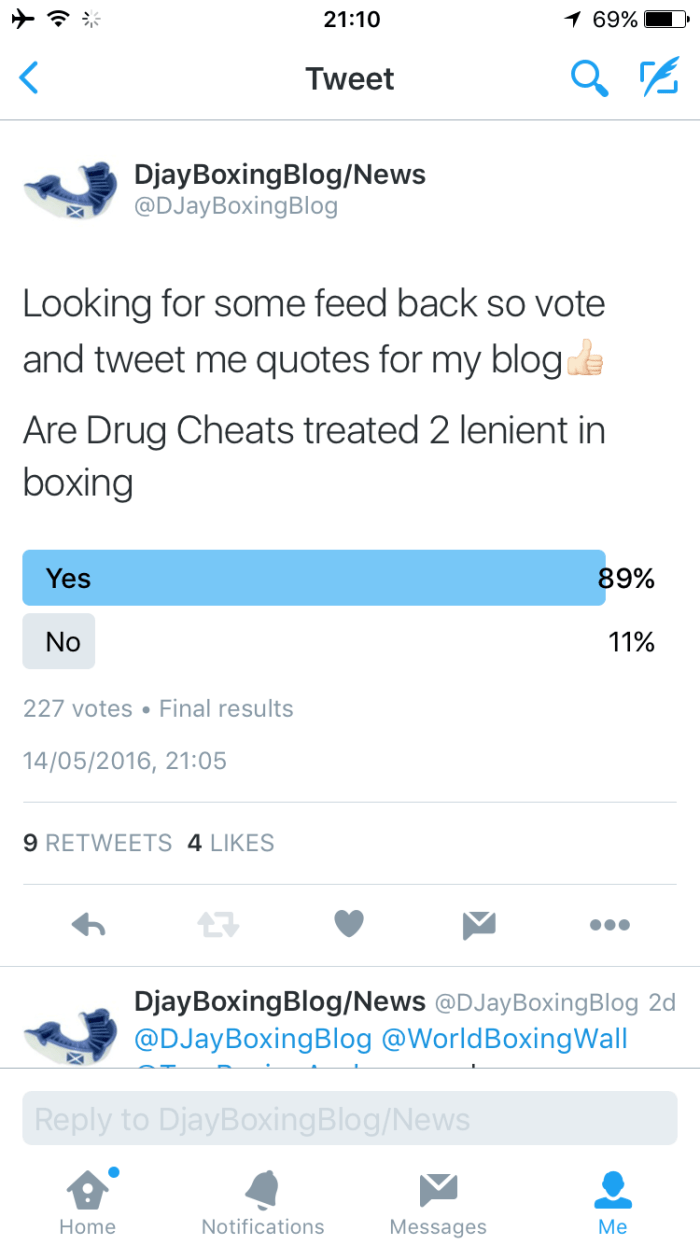Retweet this poll tweet
Image resolution: width=700 pixels, height=1245 pixels.
218,925
